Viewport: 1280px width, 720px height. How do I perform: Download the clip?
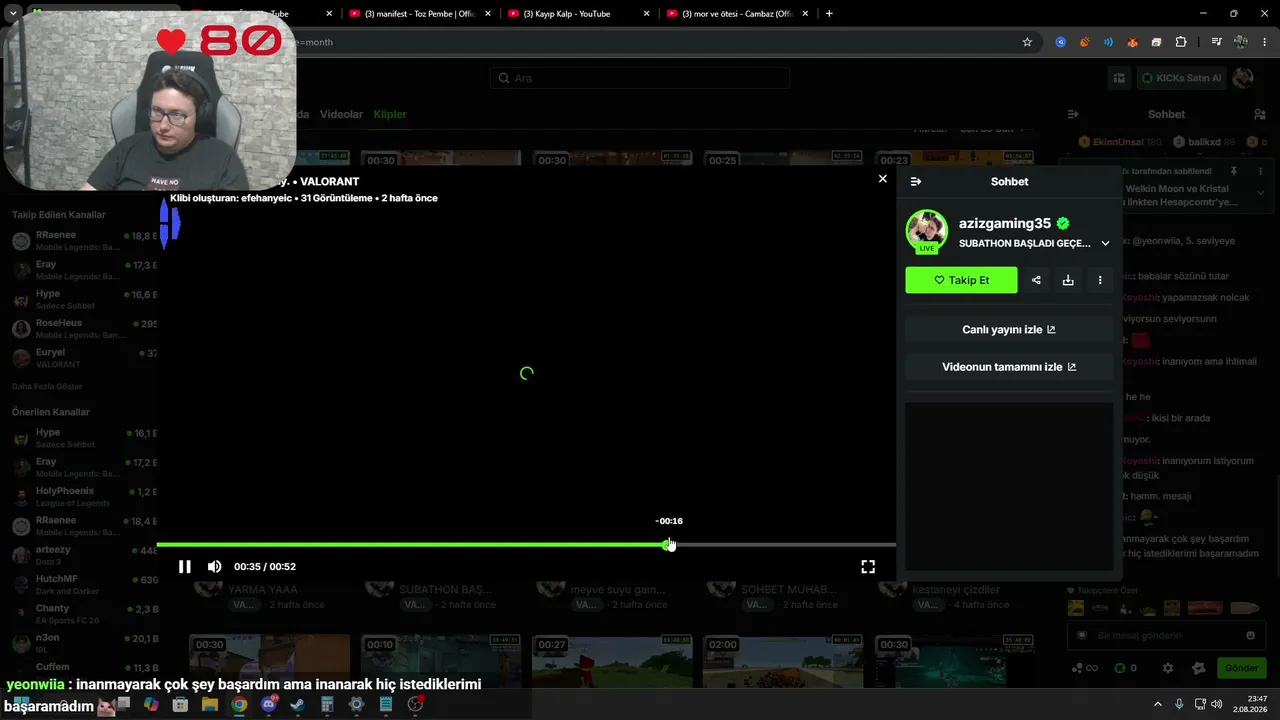pos(1068,280)
